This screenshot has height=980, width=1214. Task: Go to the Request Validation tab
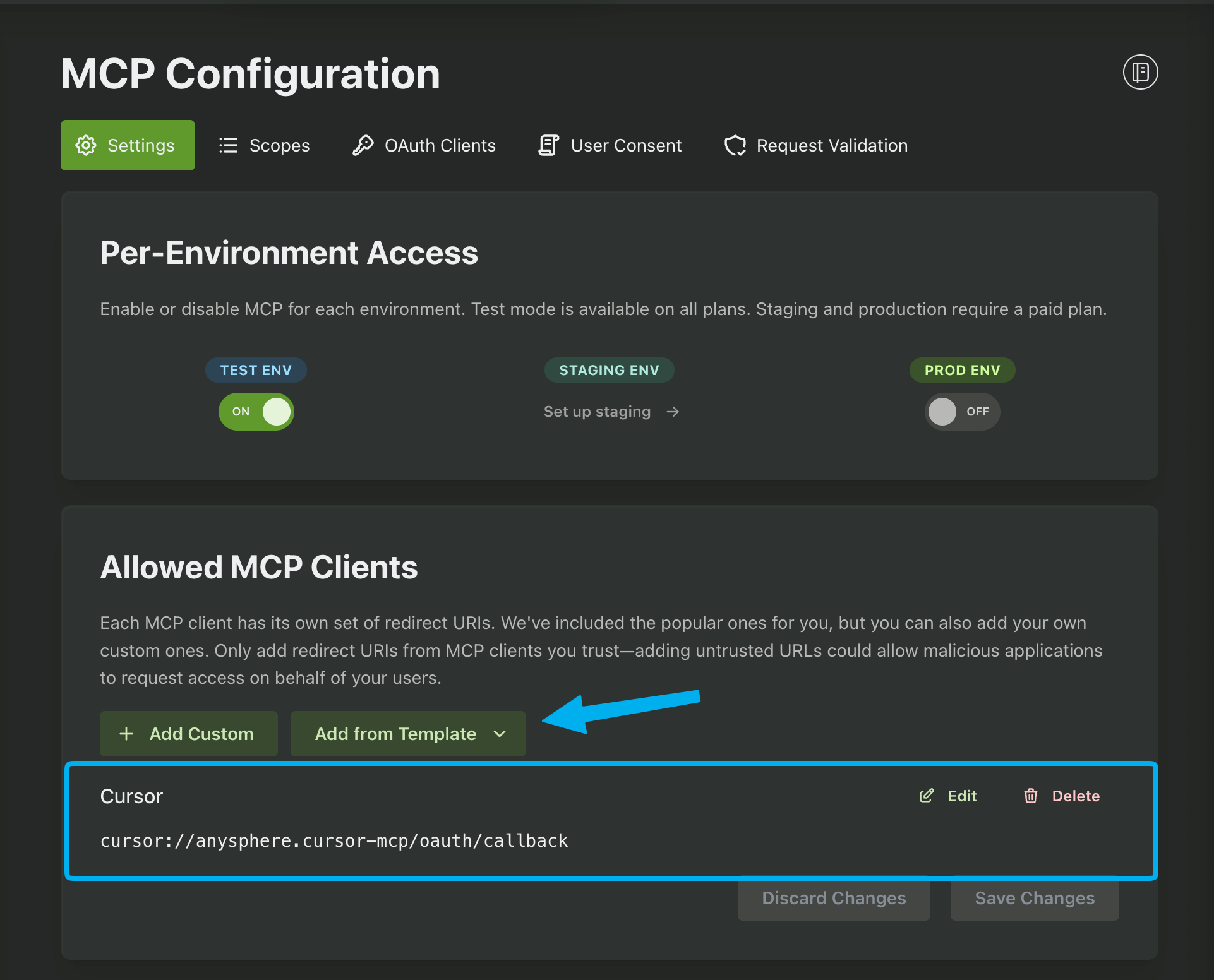tap(831, 145)
